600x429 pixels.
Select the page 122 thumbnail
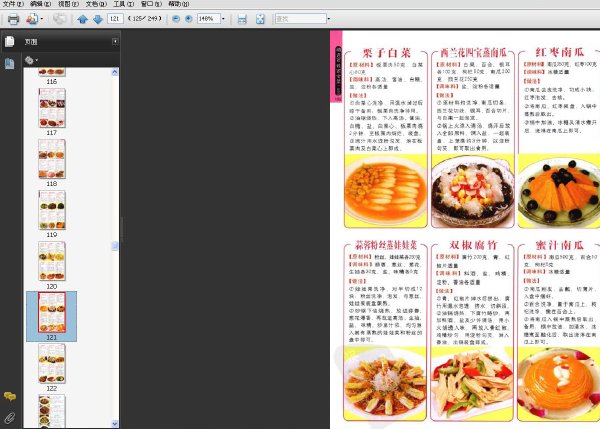(52, 364)
